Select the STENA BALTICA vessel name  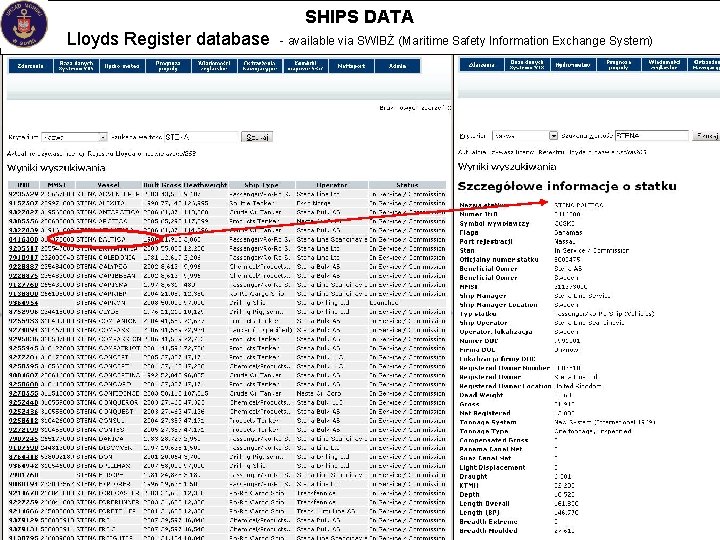click(x=101, y=239)
